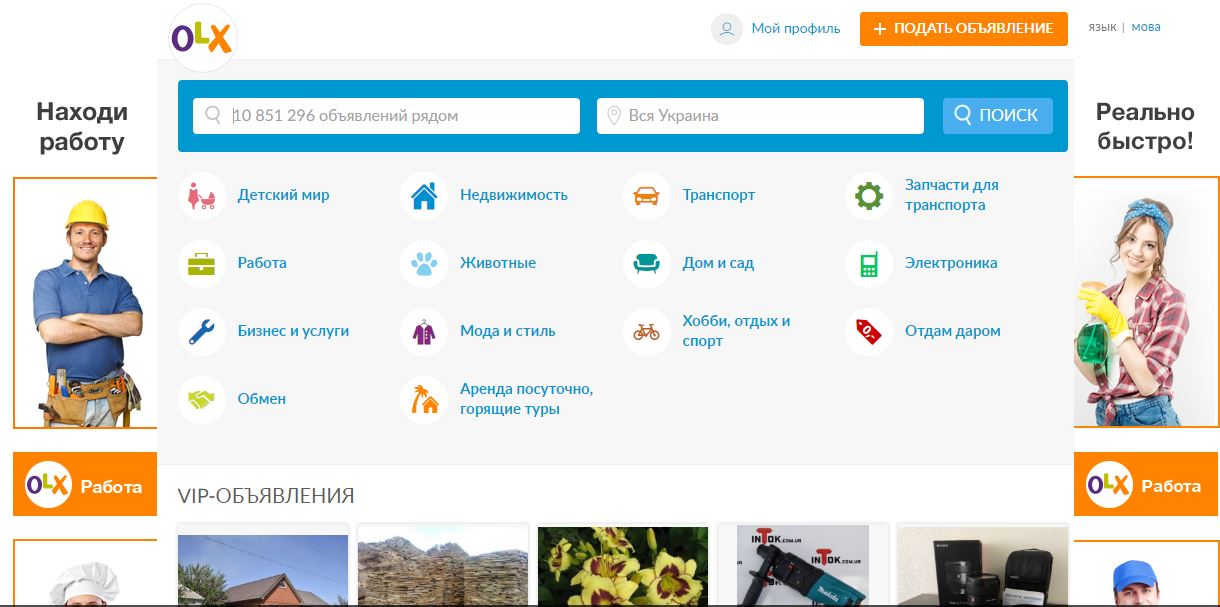Image resolution: width=1220 pixels, height=607 pixels.
Task: Open the Вся Украина location field
Action: click(x=770, y=116)
